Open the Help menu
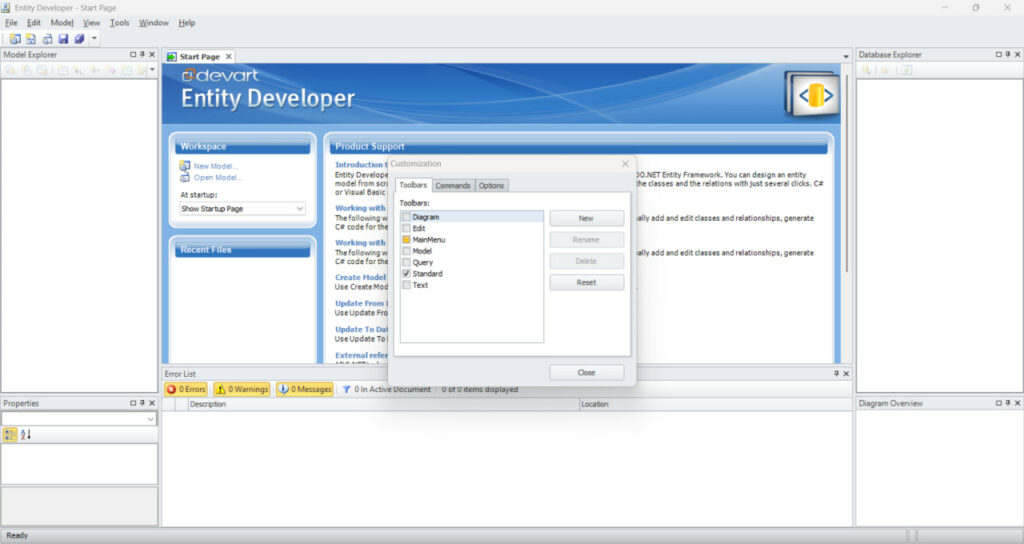Screen dimensions: 1024x544 (187, 23)
